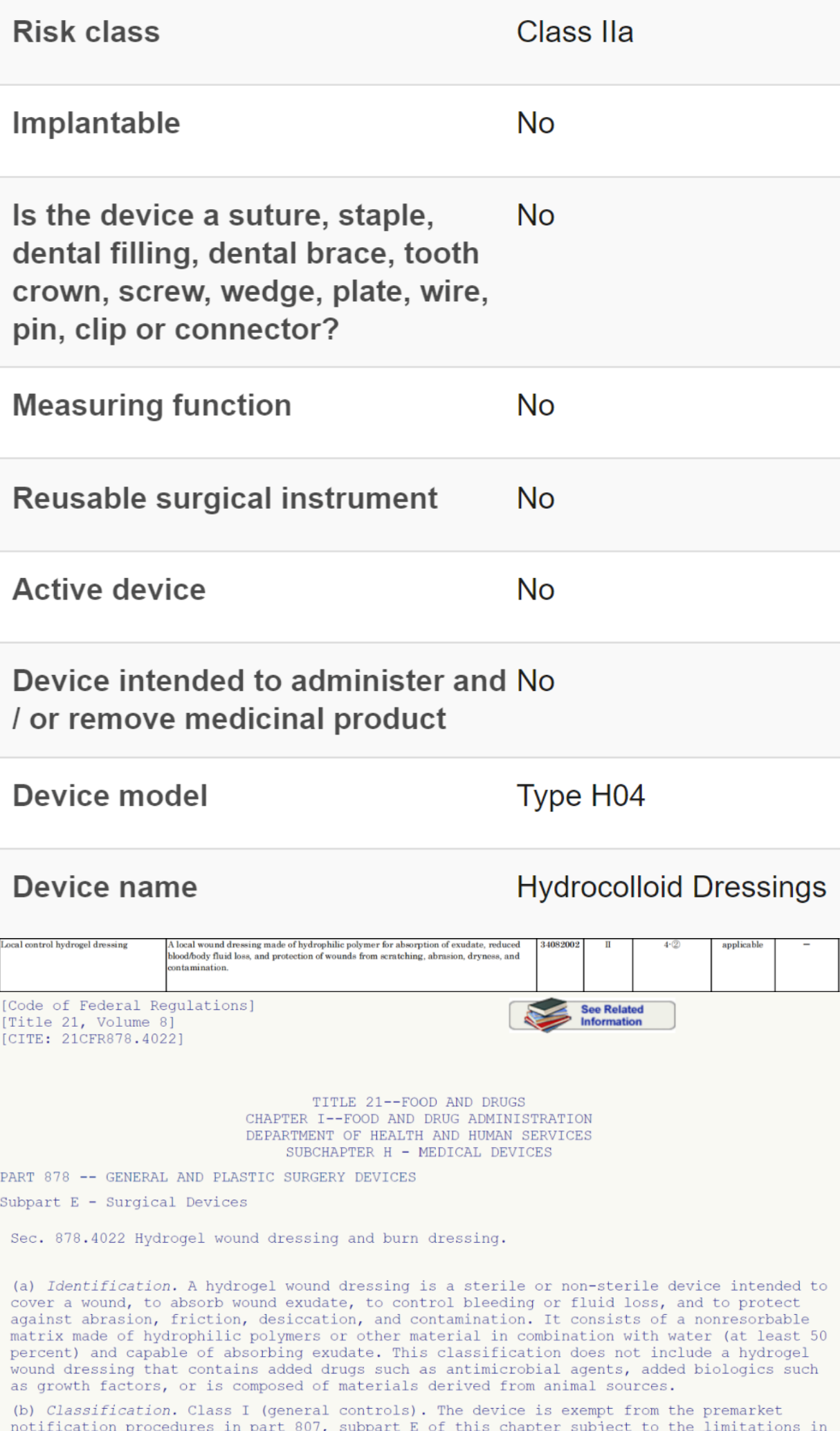Click the 34082002 code cell
The image size is (840, 1431).
pyautogui.click(x=560, y=945)
